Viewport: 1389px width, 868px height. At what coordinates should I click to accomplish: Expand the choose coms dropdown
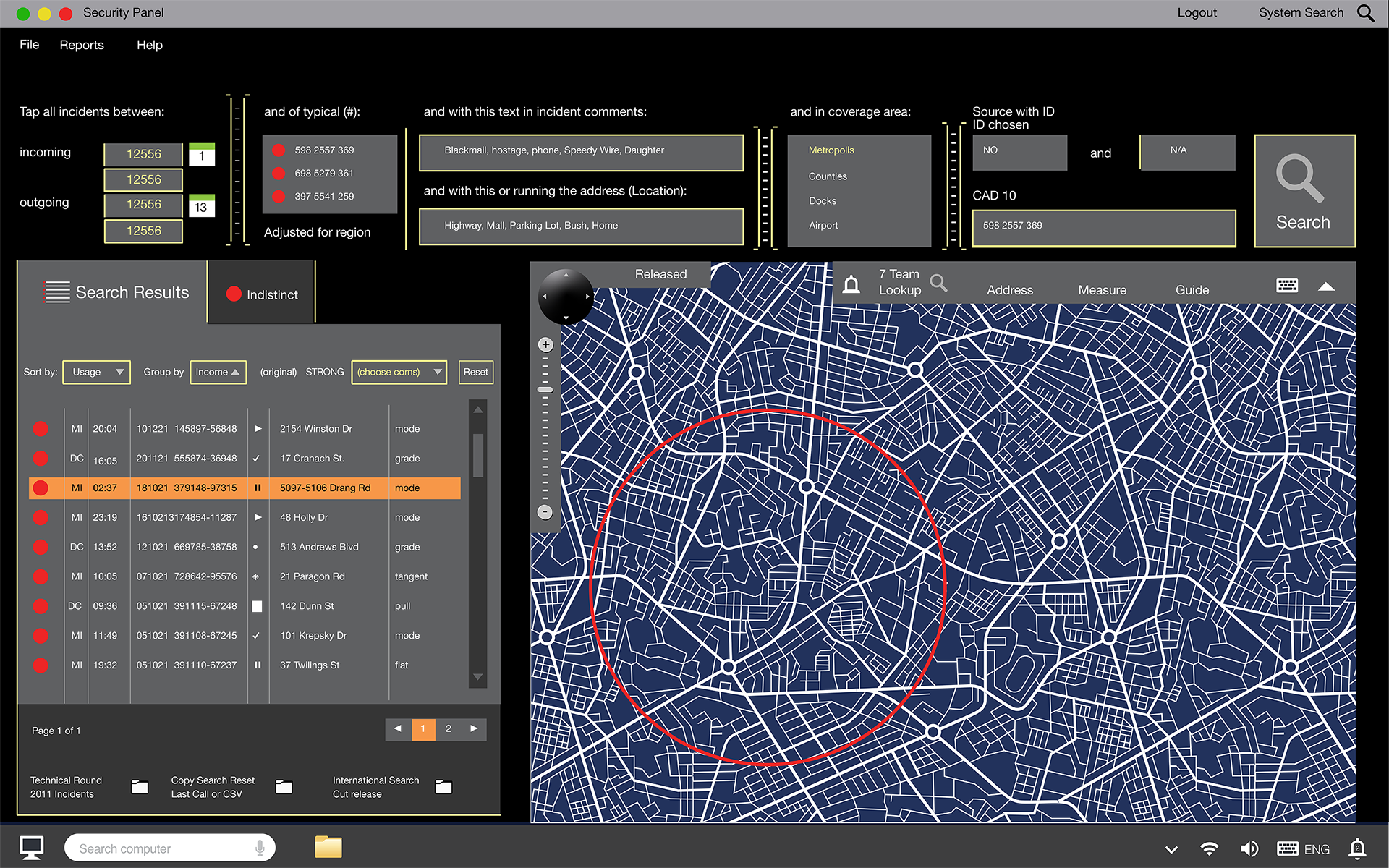point(399,372)
